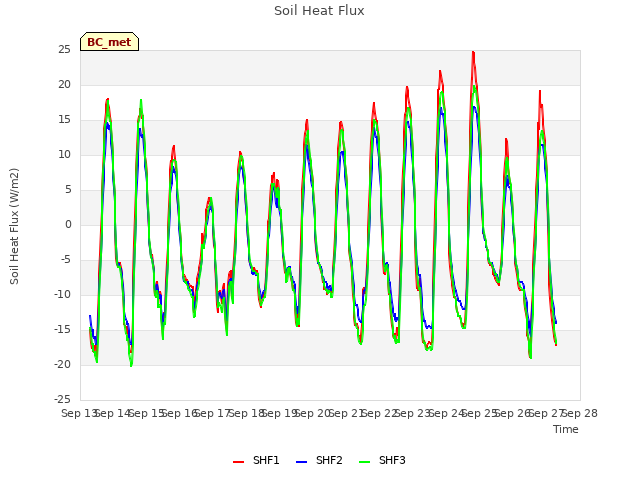Toggle the SHF2 legend entry
The height and width of the screenshot is (480, 640).
319,460
